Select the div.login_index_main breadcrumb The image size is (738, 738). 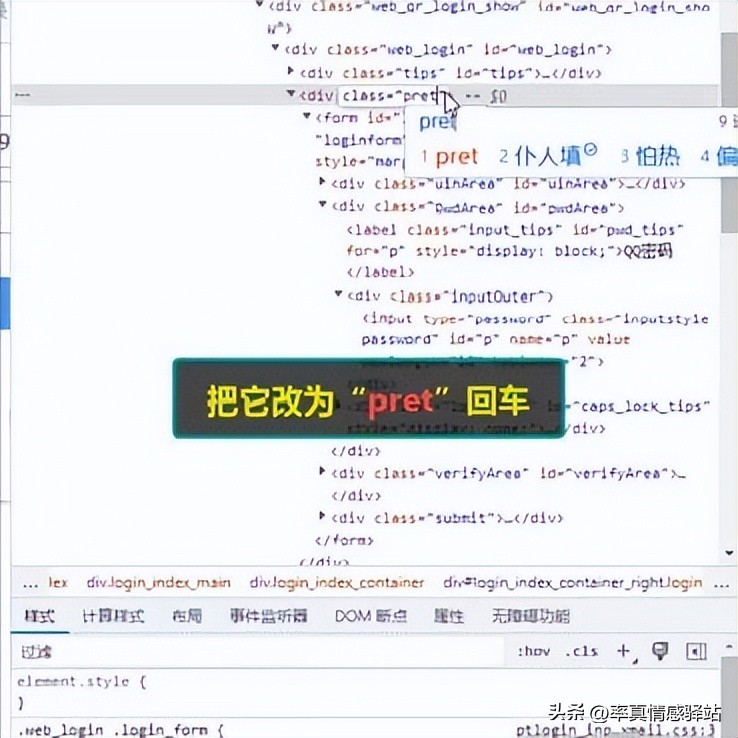[x=159, y=583]
